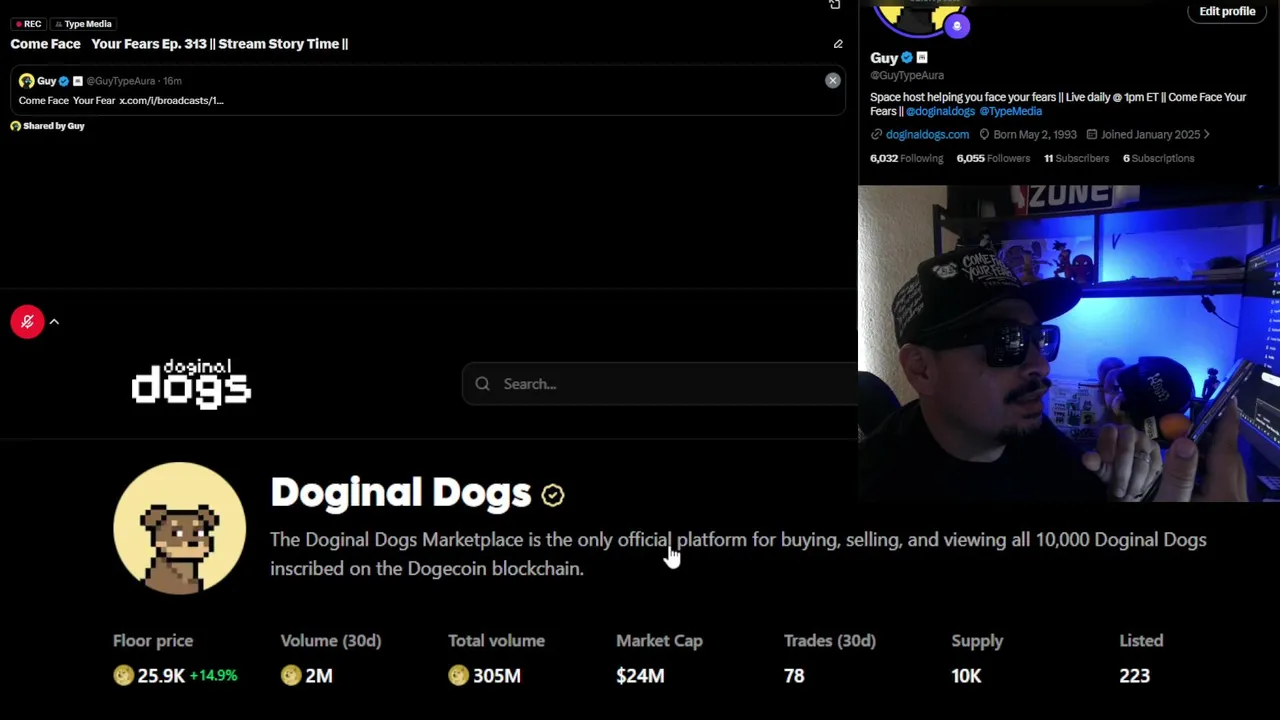Click the pencil edit icon by the stream title
Screen dimensions: 1280x720
coord(838,44)
